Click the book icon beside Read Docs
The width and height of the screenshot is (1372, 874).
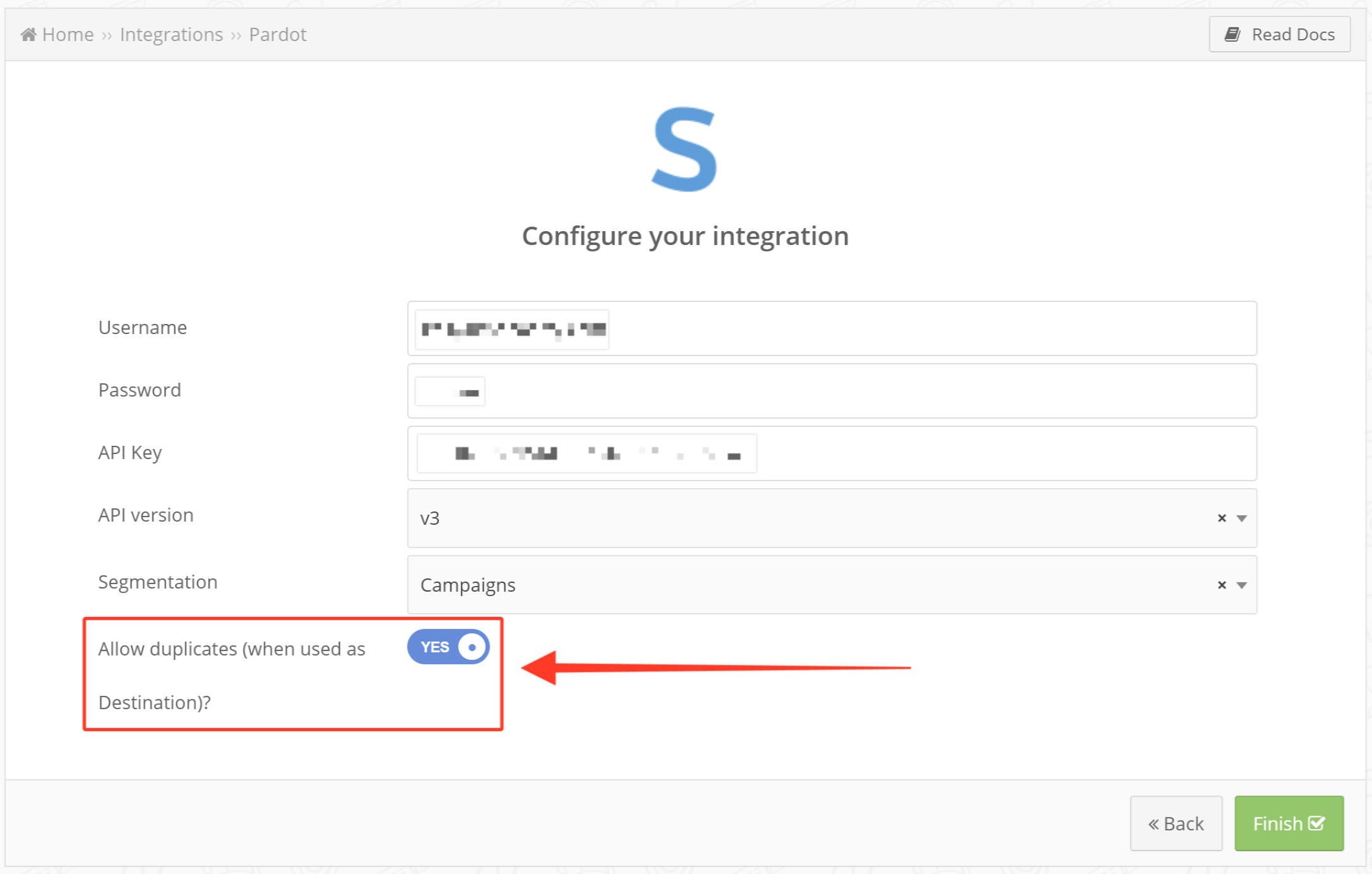1232,34
